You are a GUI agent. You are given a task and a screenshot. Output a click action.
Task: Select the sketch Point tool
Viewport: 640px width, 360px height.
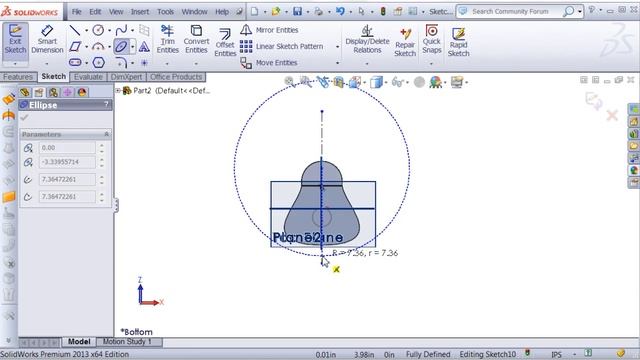click(144, 63)
